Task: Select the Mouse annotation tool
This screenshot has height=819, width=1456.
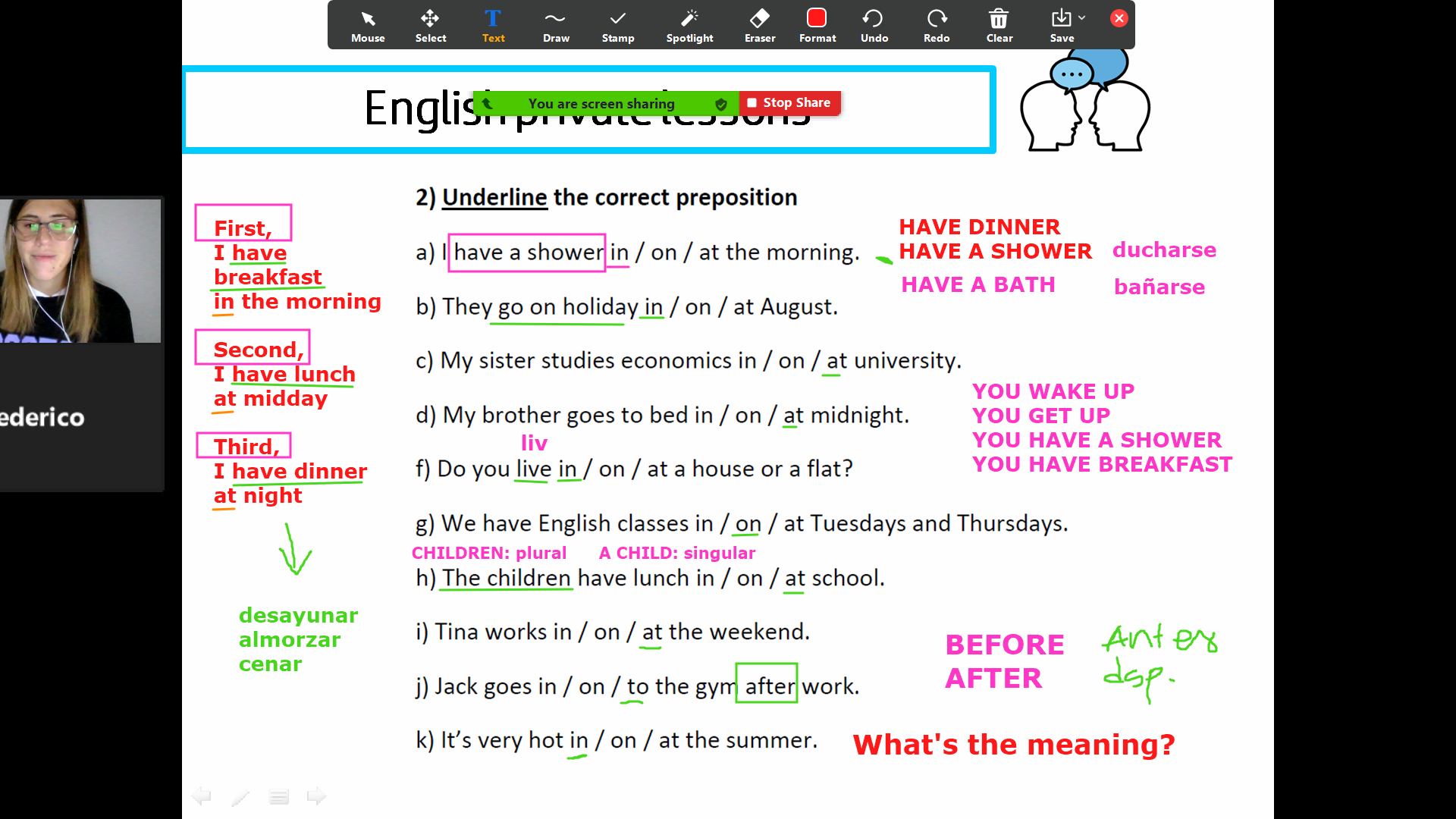Action: [368, 26]
